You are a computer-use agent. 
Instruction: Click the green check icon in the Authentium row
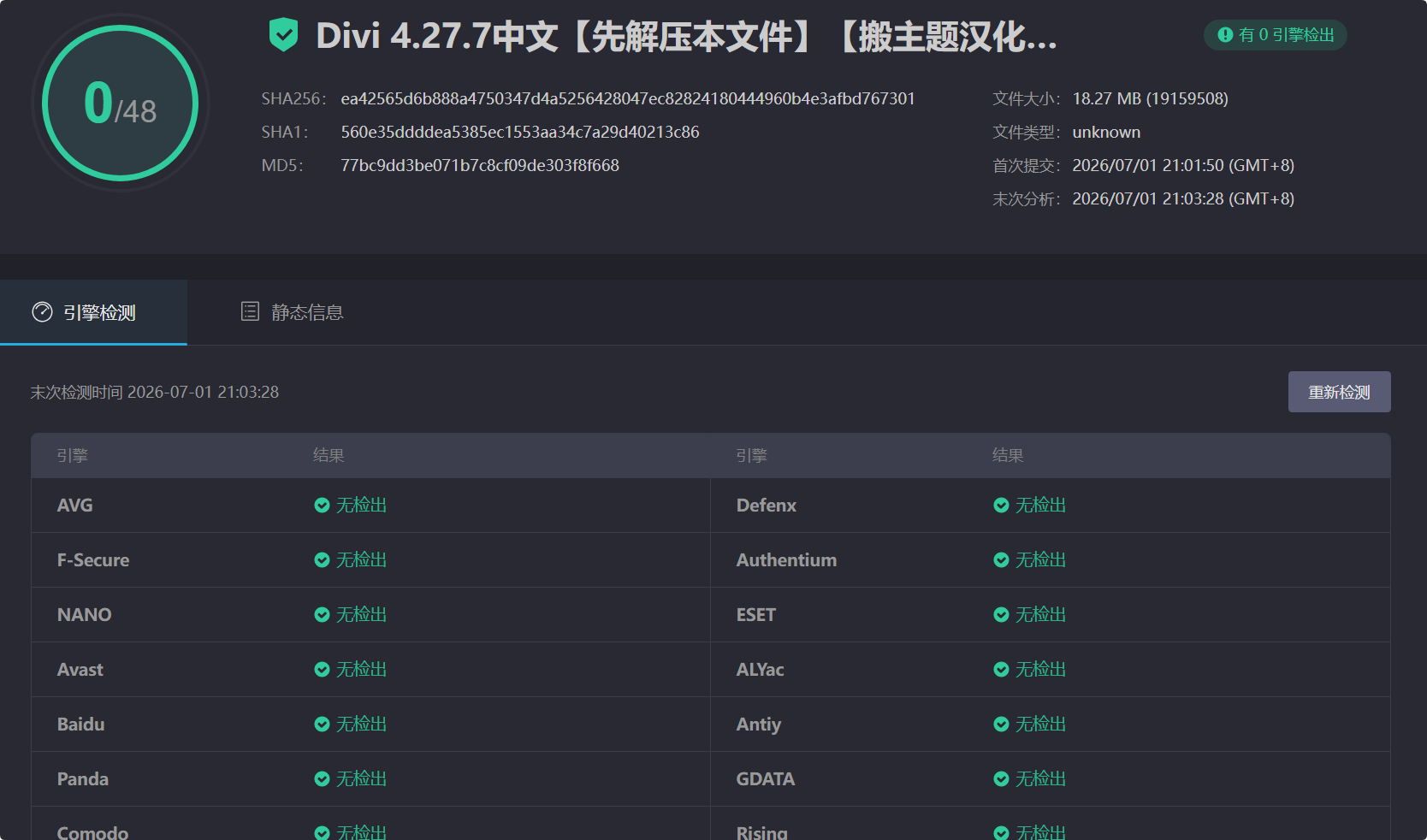[x=1001, y=560]
